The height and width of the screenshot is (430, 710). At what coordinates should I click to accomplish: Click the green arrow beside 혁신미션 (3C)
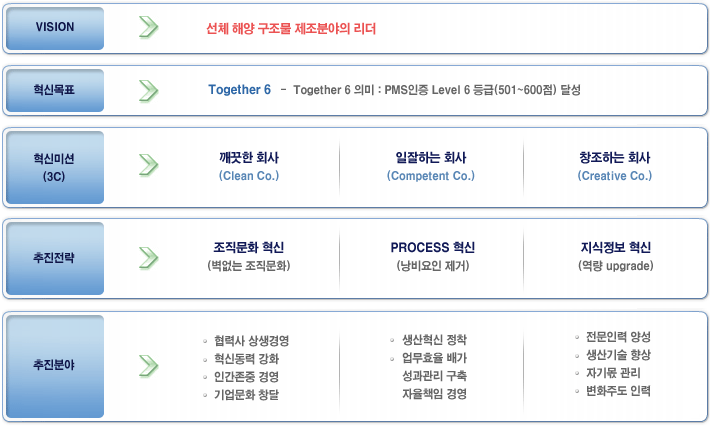(x=149, y=165)
